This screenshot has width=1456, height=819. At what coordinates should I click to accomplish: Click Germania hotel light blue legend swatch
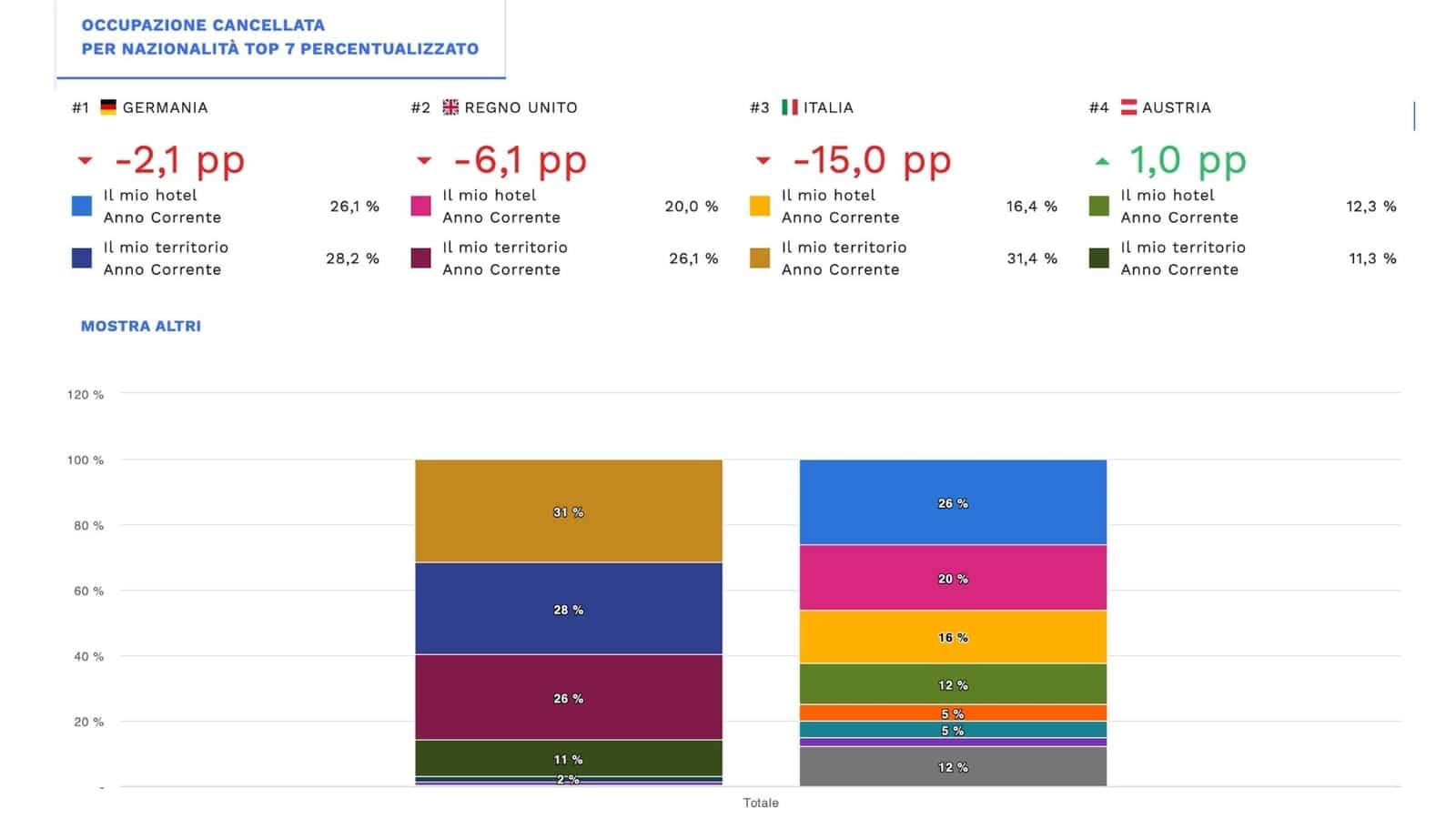(x=82, y=207)
